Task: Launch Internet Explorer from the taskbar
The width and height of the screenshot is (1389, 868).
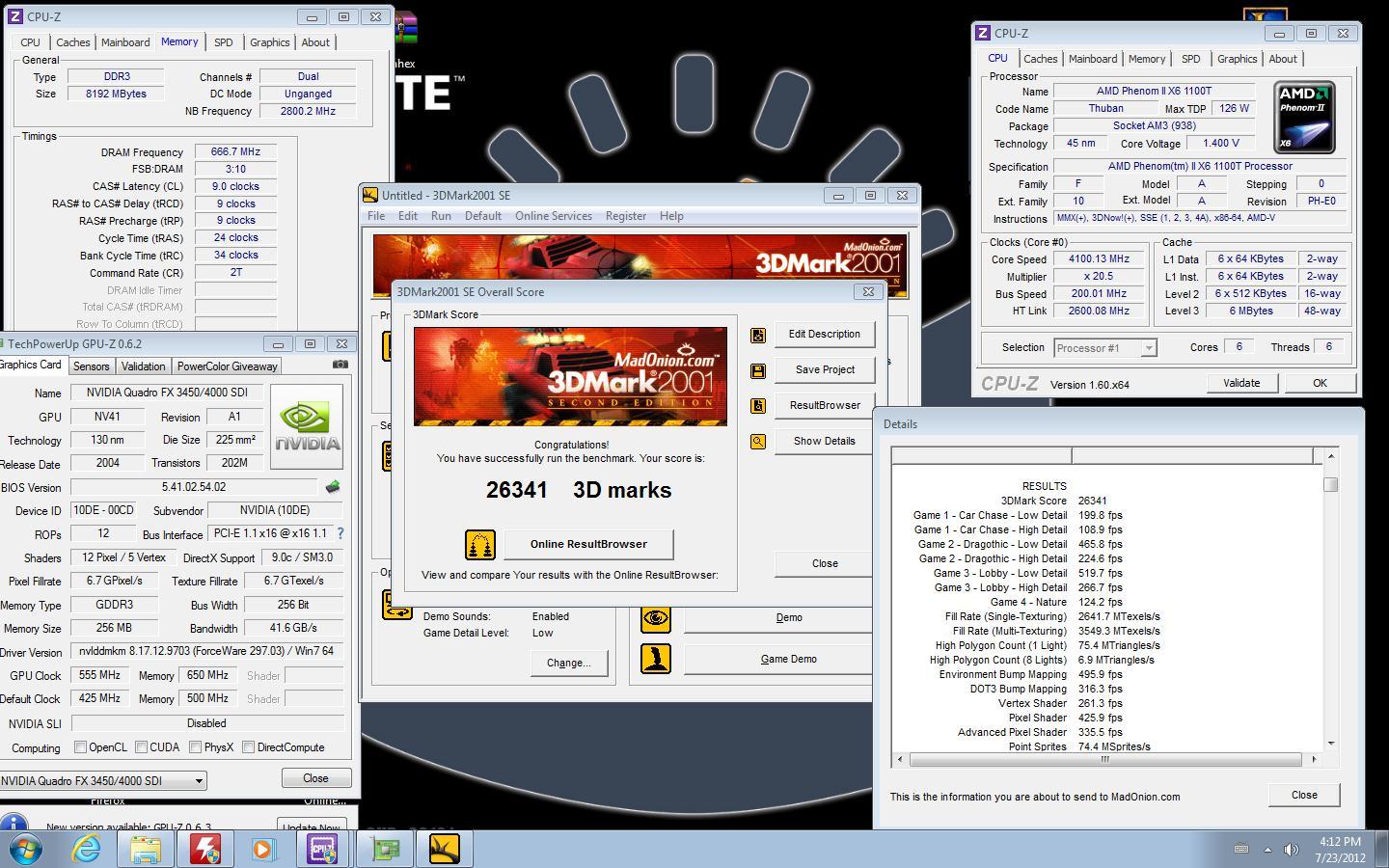Action: [87, 850]
